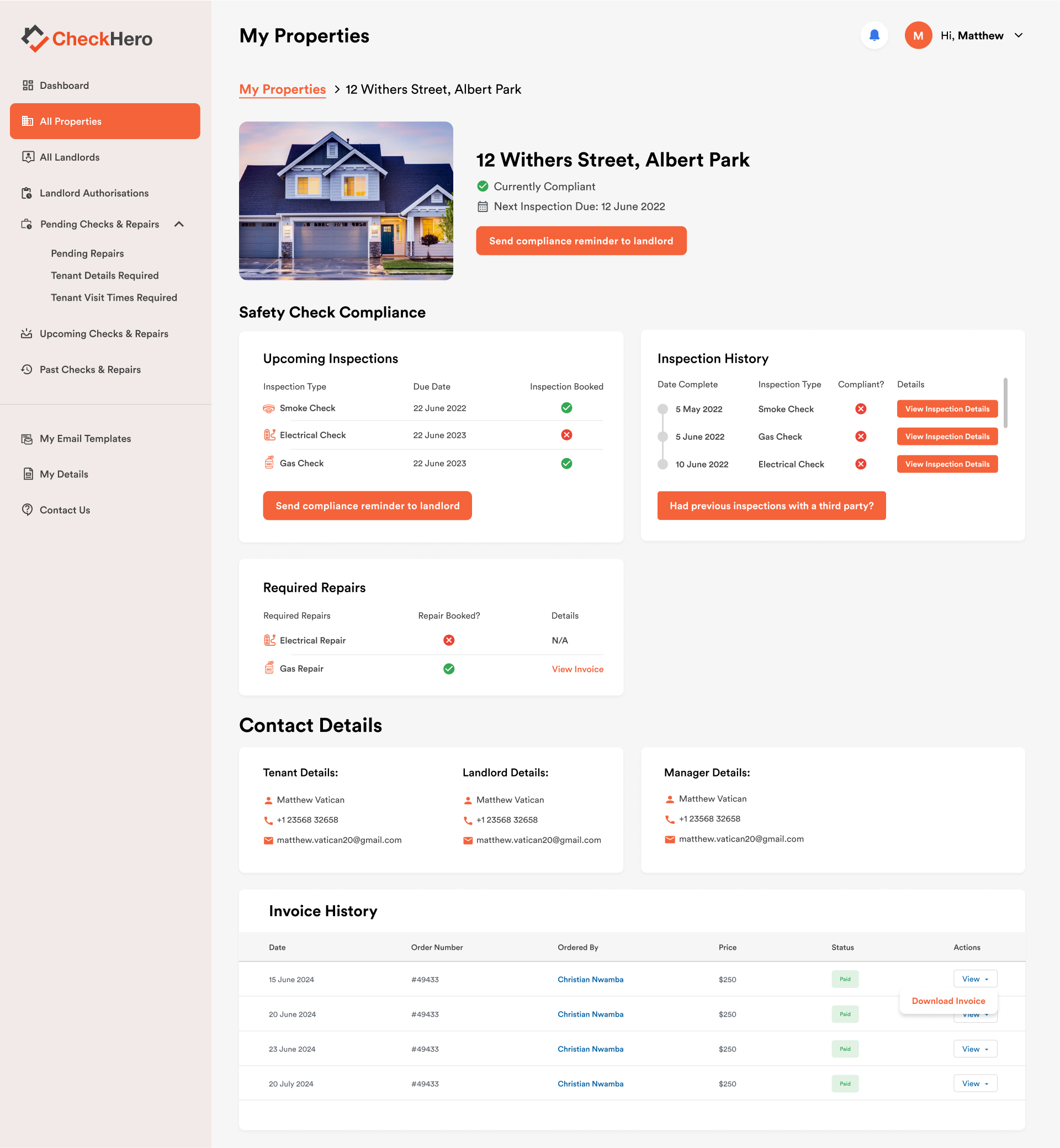
Task: Select All Properties in sidebar
Action: (x=70, y=121)
